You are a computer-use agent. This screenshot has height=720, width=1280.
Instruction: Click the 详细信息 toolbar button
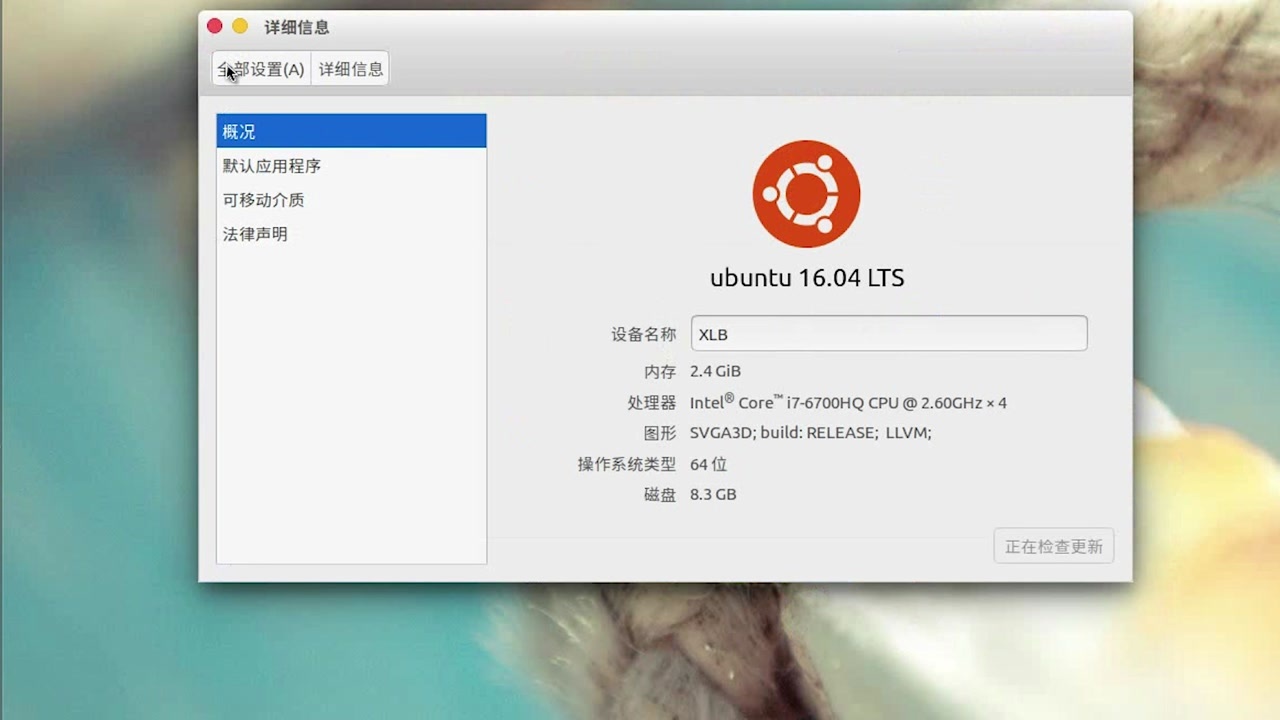pyautogui.click(x=350, y=69)
